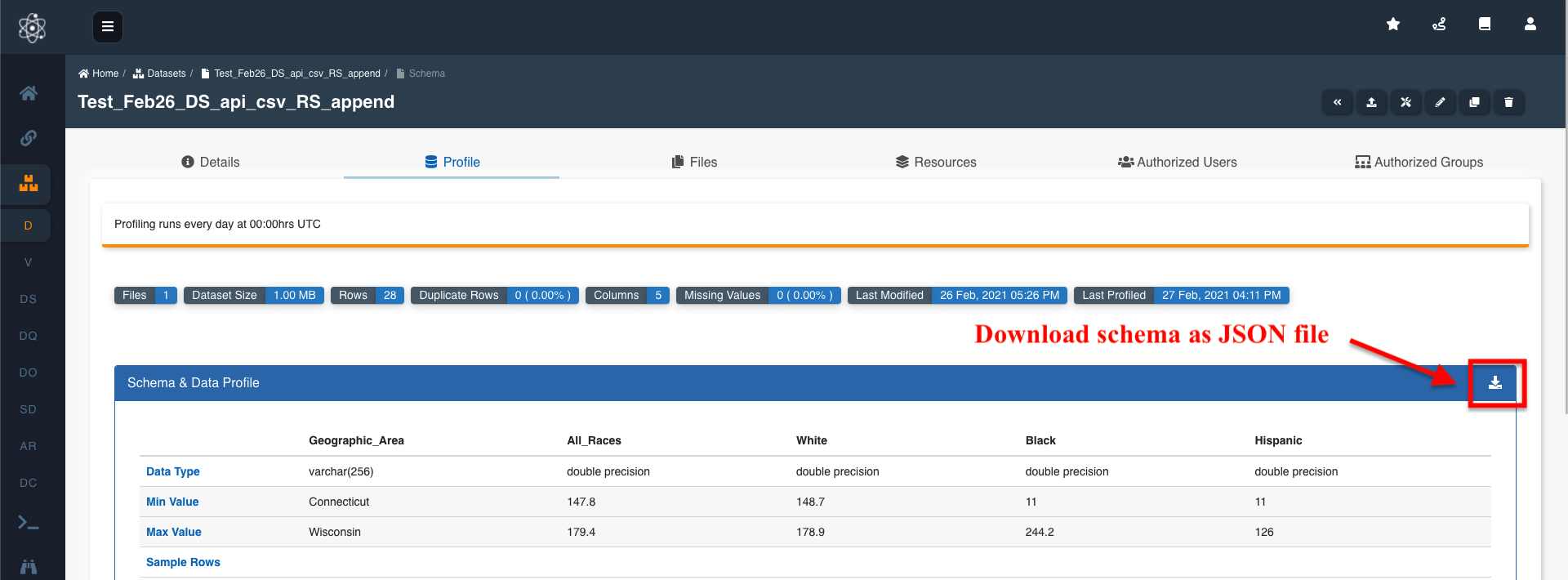Click the Home breadcrumb link
Viewport: 1568px width, 580px height.
tap(99, 74)
